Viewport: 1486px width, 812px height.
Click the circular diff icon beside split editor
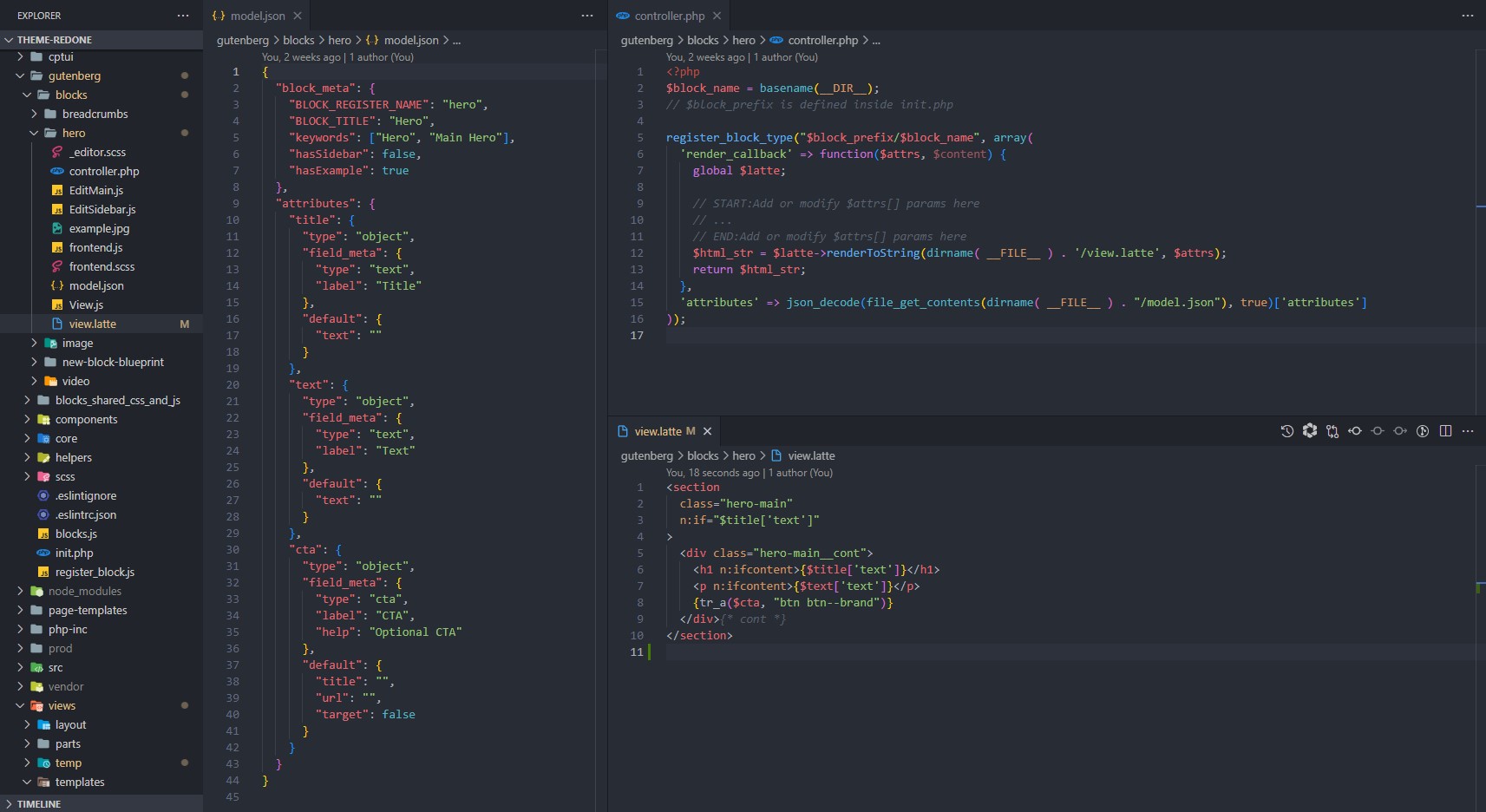pyautogui.click(x=1423, y=431)
